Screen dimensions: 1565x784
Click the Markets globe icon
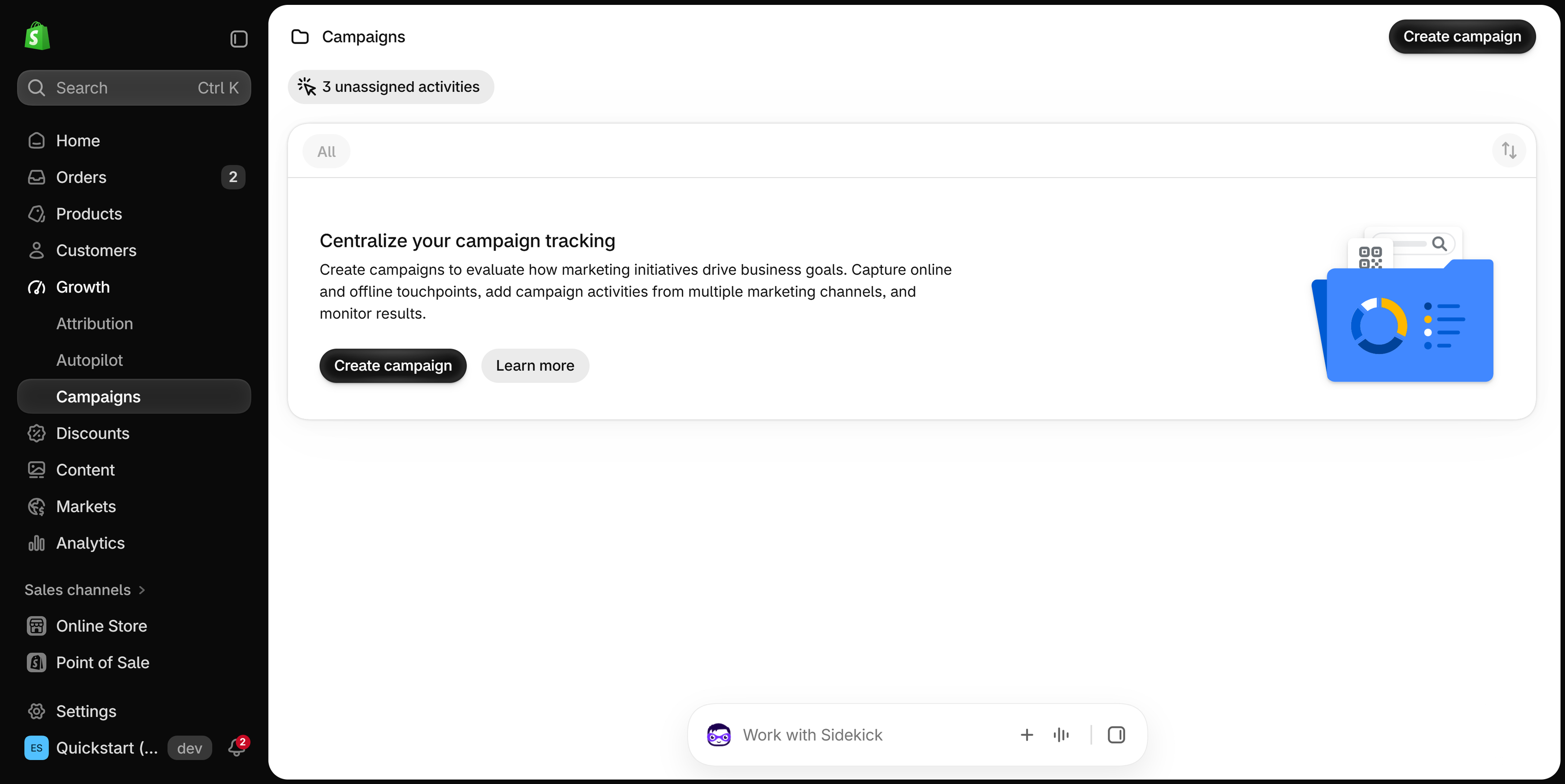click(x=37, y=506)
